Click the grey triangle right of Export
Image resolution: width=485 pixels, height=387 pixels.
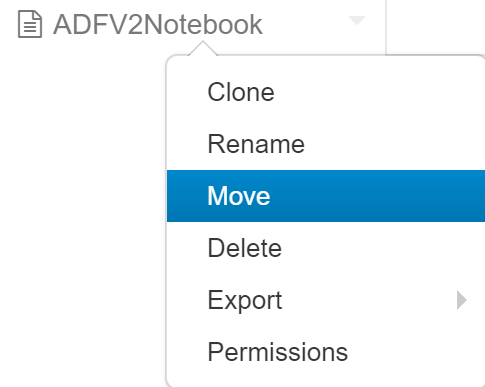462,300
